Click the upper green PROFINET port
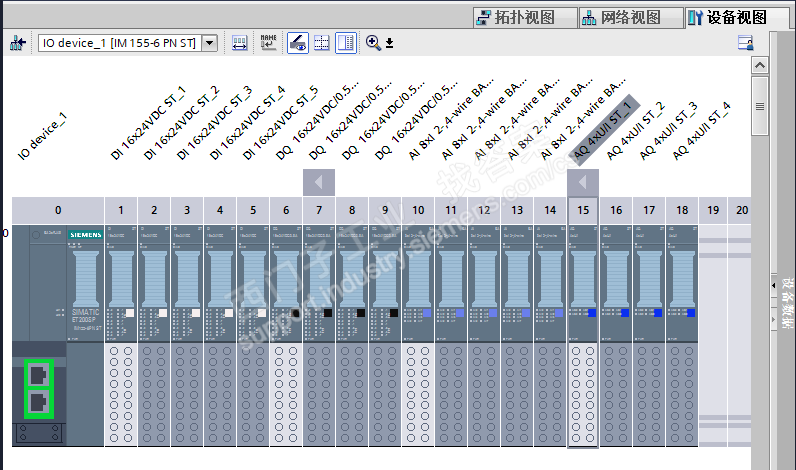 tap(39, 376)
